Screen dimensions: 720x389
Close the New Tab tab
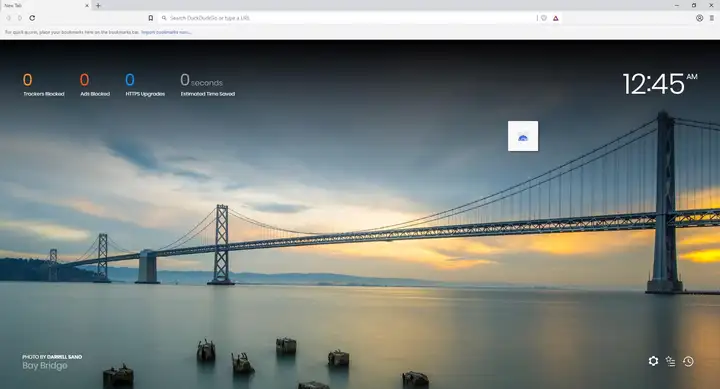point(87,6)
